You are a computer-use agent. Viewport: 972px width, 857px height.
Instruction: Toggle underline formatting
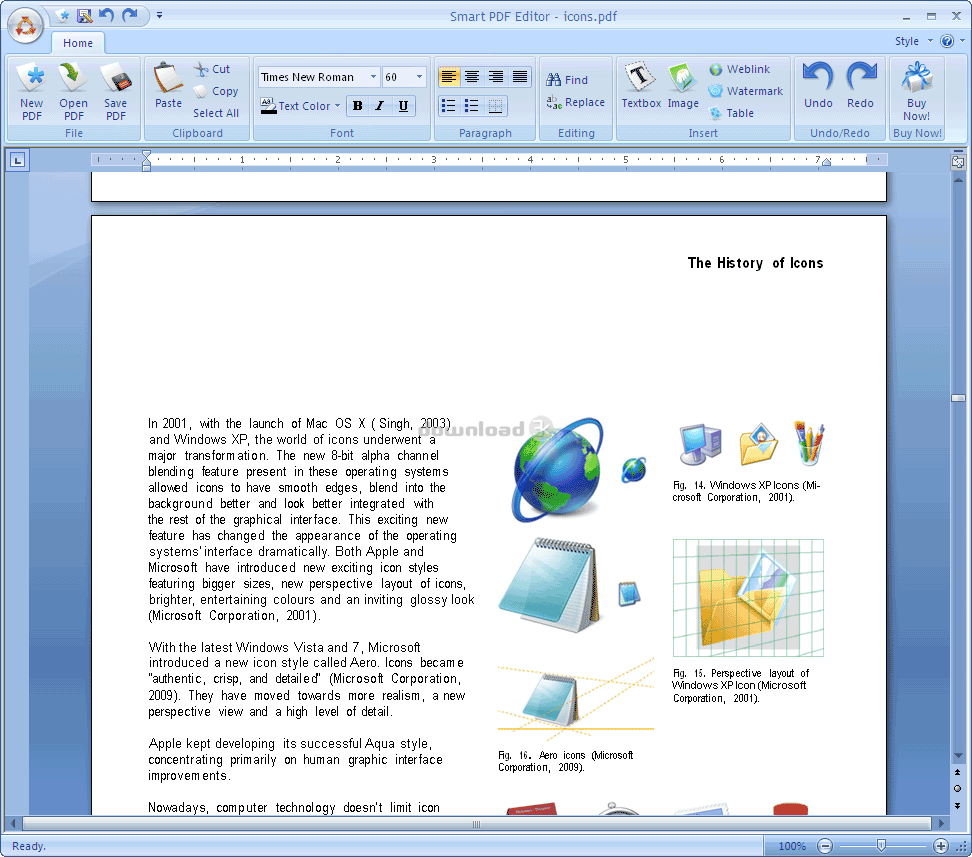click(403, 106)
